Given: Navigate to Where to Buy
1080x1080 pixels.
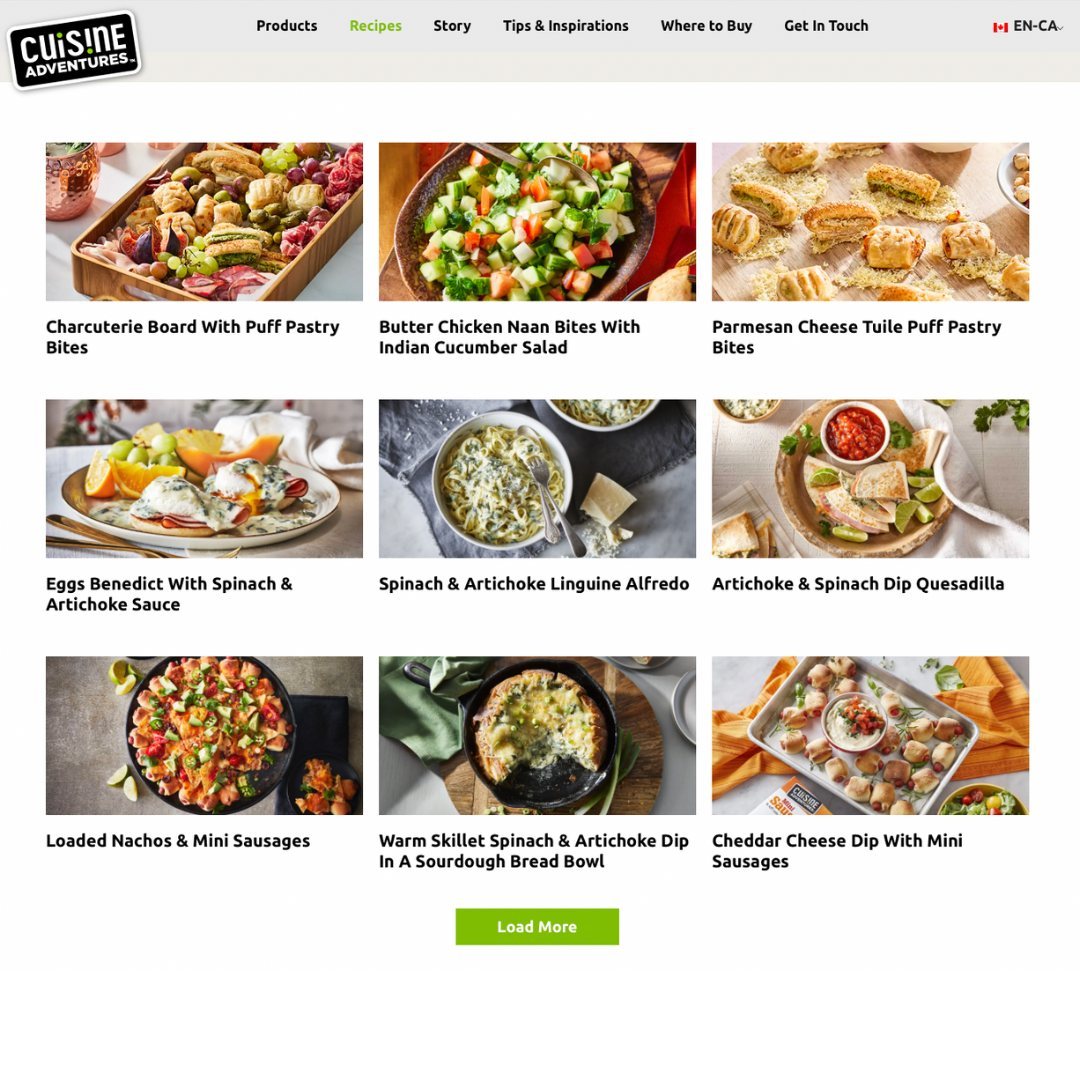Looking at the screenshot, I should 706,26.
